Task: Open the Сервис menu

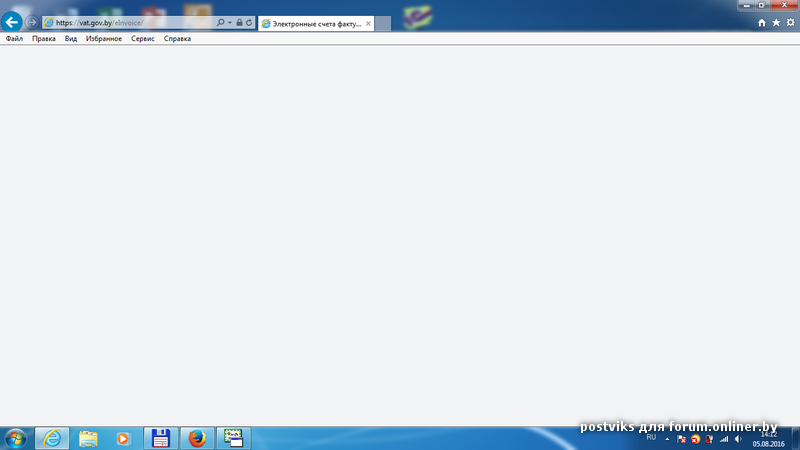Action: [143, 39]
